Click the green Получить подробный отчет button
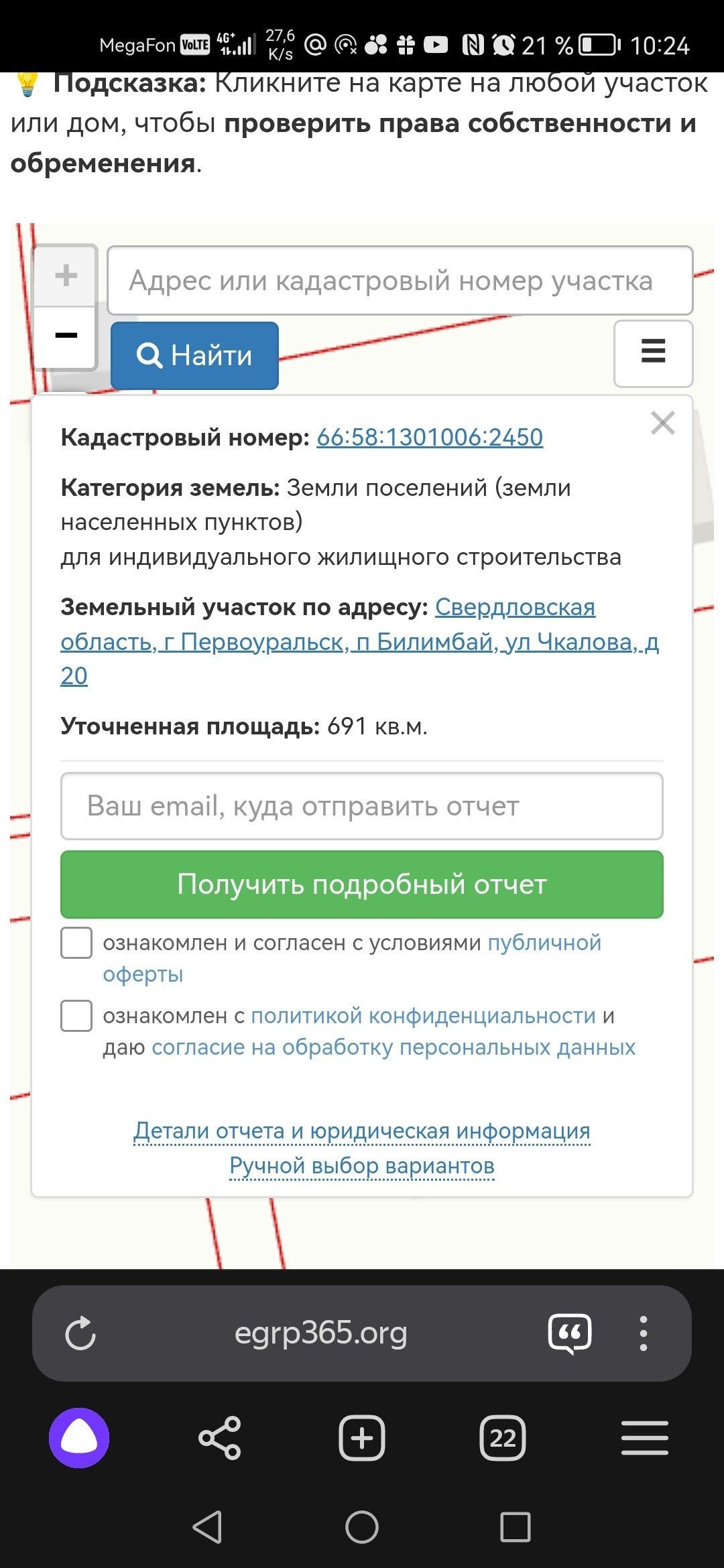The image size is (724, 1568). tap(362, 885)
